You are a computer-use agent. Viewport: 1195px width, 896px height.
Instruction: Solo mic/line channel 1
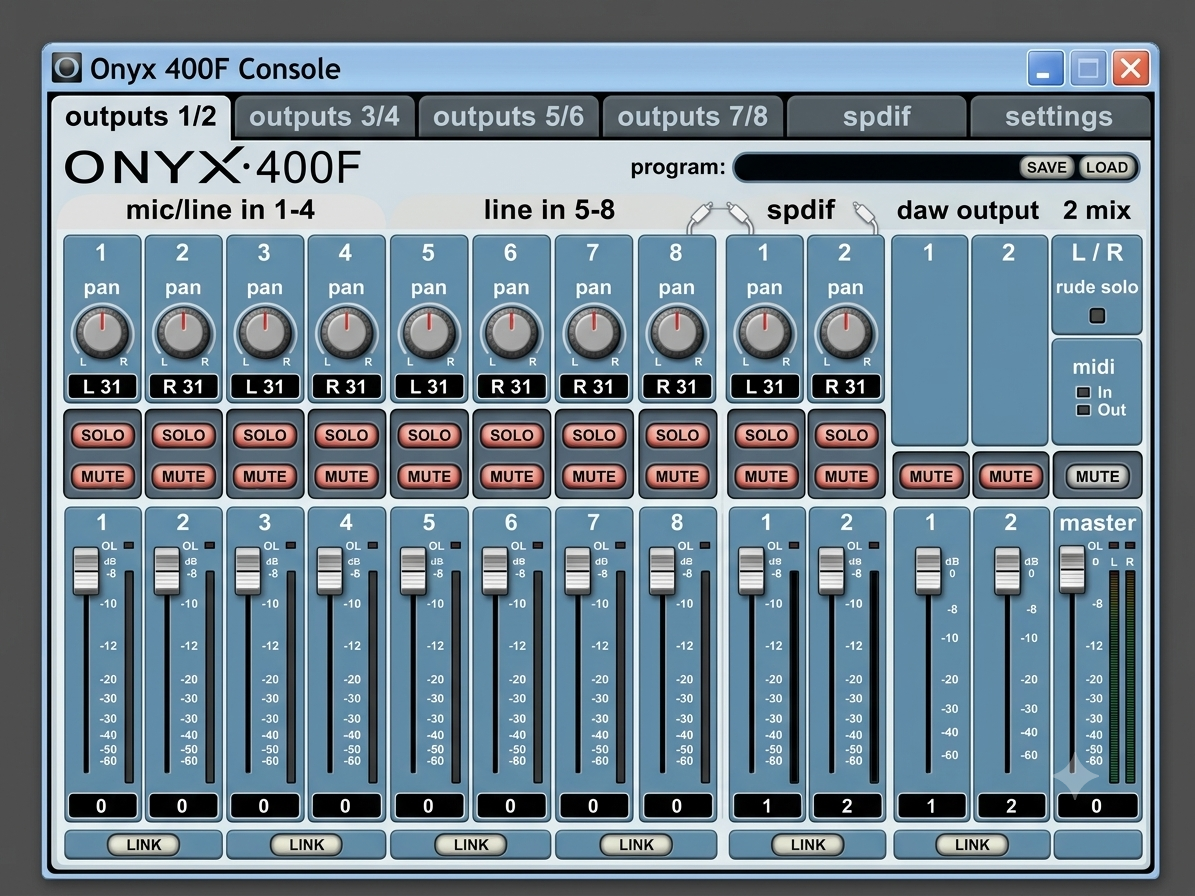click(103, 435)
